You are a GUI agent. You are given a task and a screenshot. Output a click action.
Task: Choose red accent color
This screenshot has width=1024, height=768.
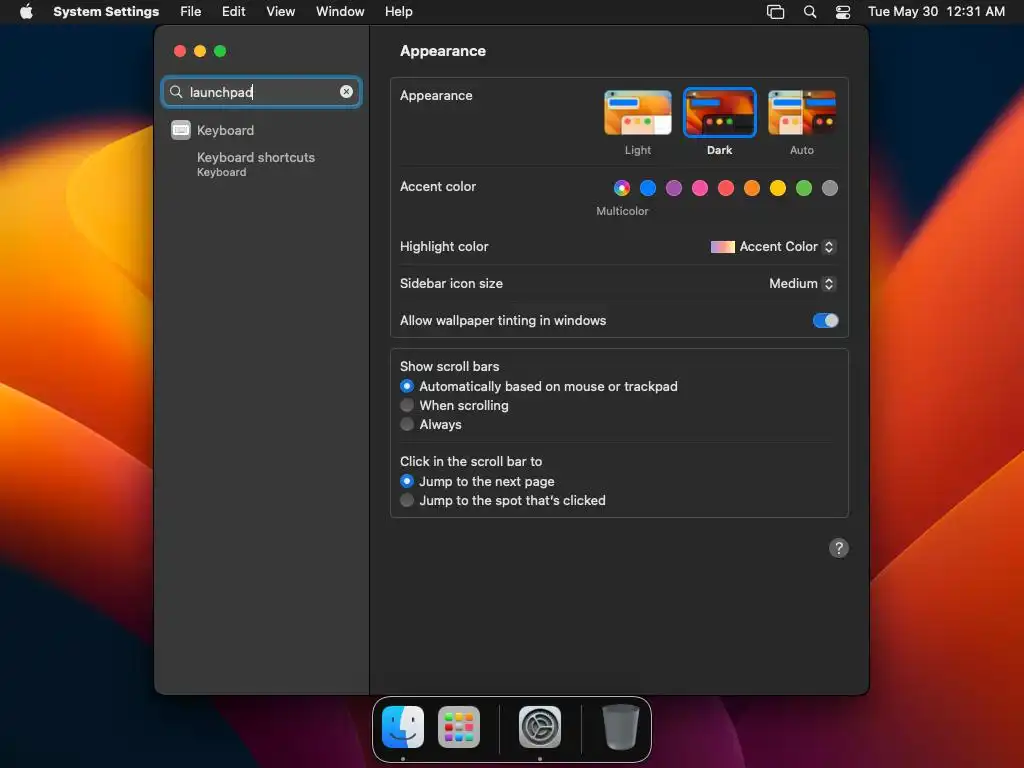pyautogui.click(x=726, y=188)
